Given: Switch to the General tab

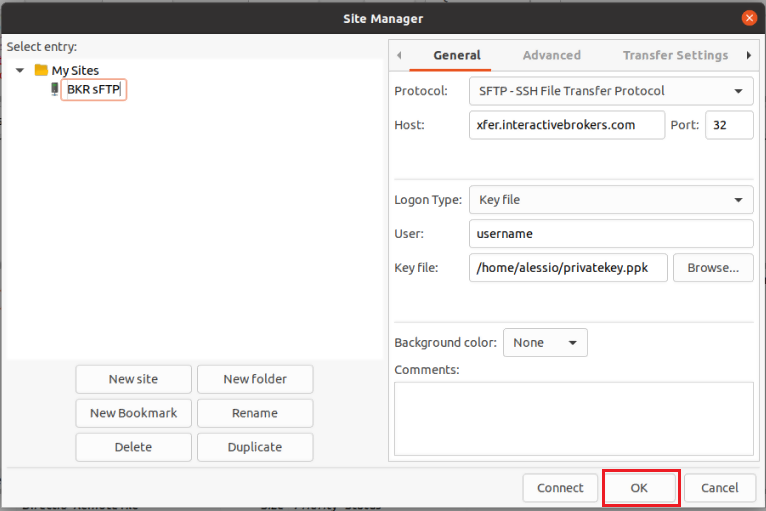Looking at the screenshot, I should tap(457, 55).
